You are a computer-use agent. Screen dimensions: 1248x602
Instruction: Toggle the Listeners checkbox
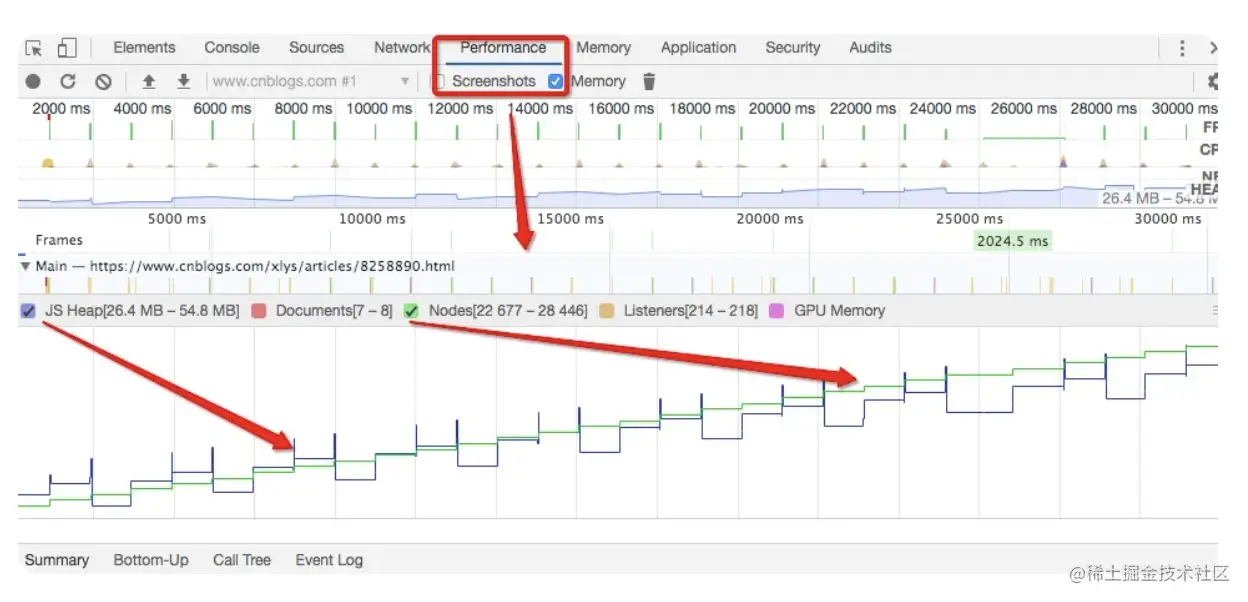pos(606,311)
